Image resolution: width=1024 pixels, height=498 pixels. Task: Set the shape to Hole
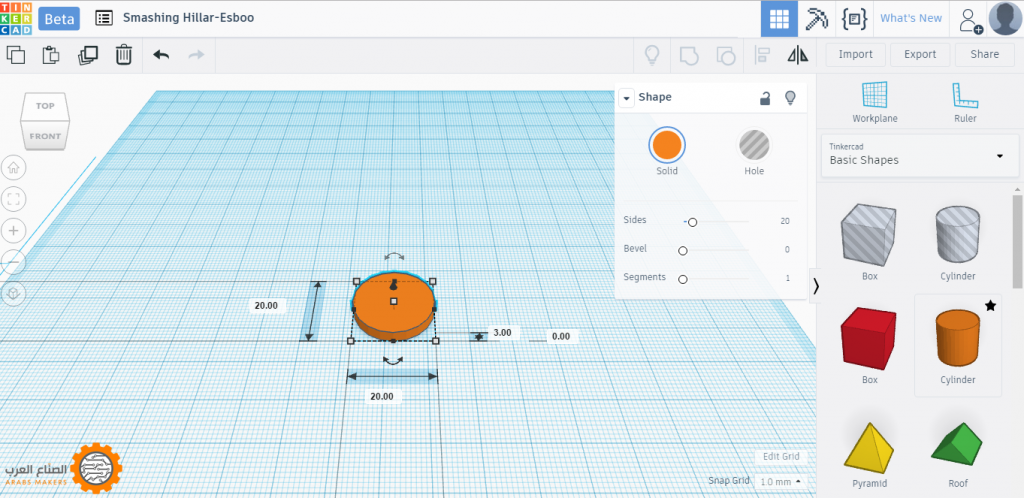[754, 145]
